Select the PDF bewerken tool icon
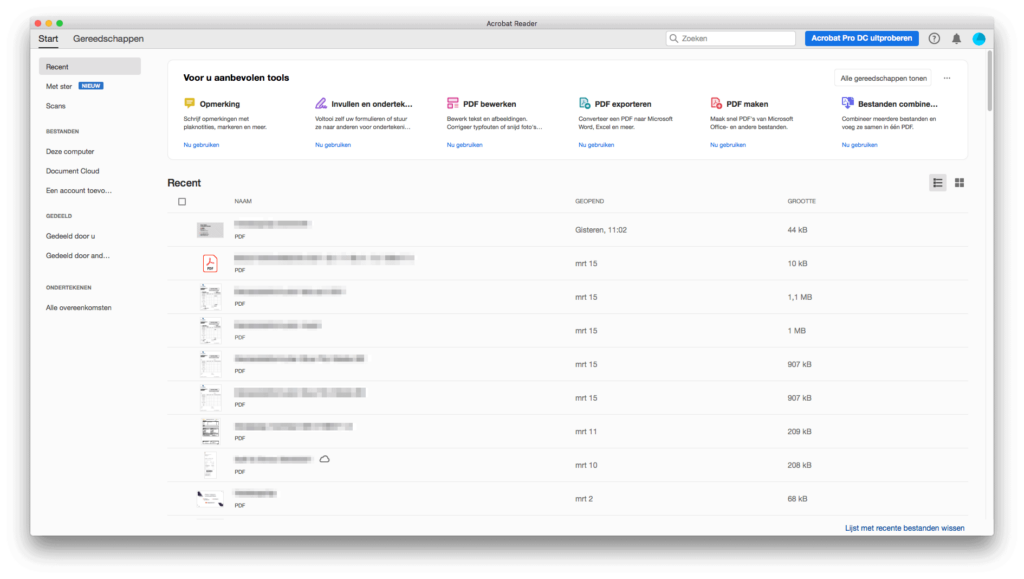The image size is (1024, 579). (x=453, y=103)
